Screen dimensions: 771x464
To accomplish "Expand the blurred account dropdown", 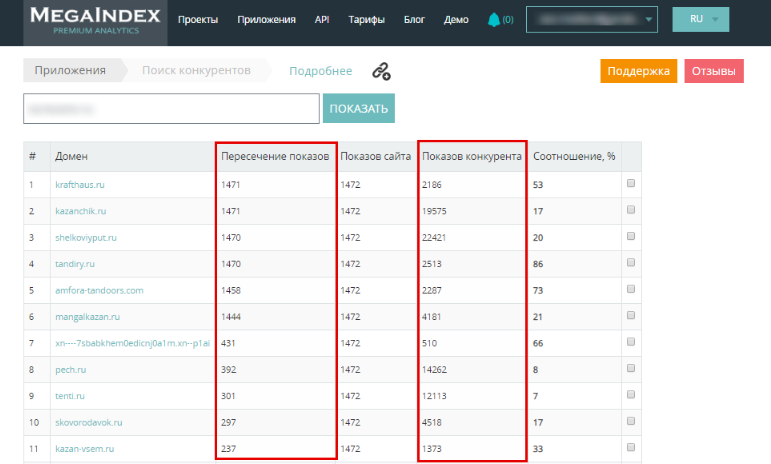I will 592,20.
